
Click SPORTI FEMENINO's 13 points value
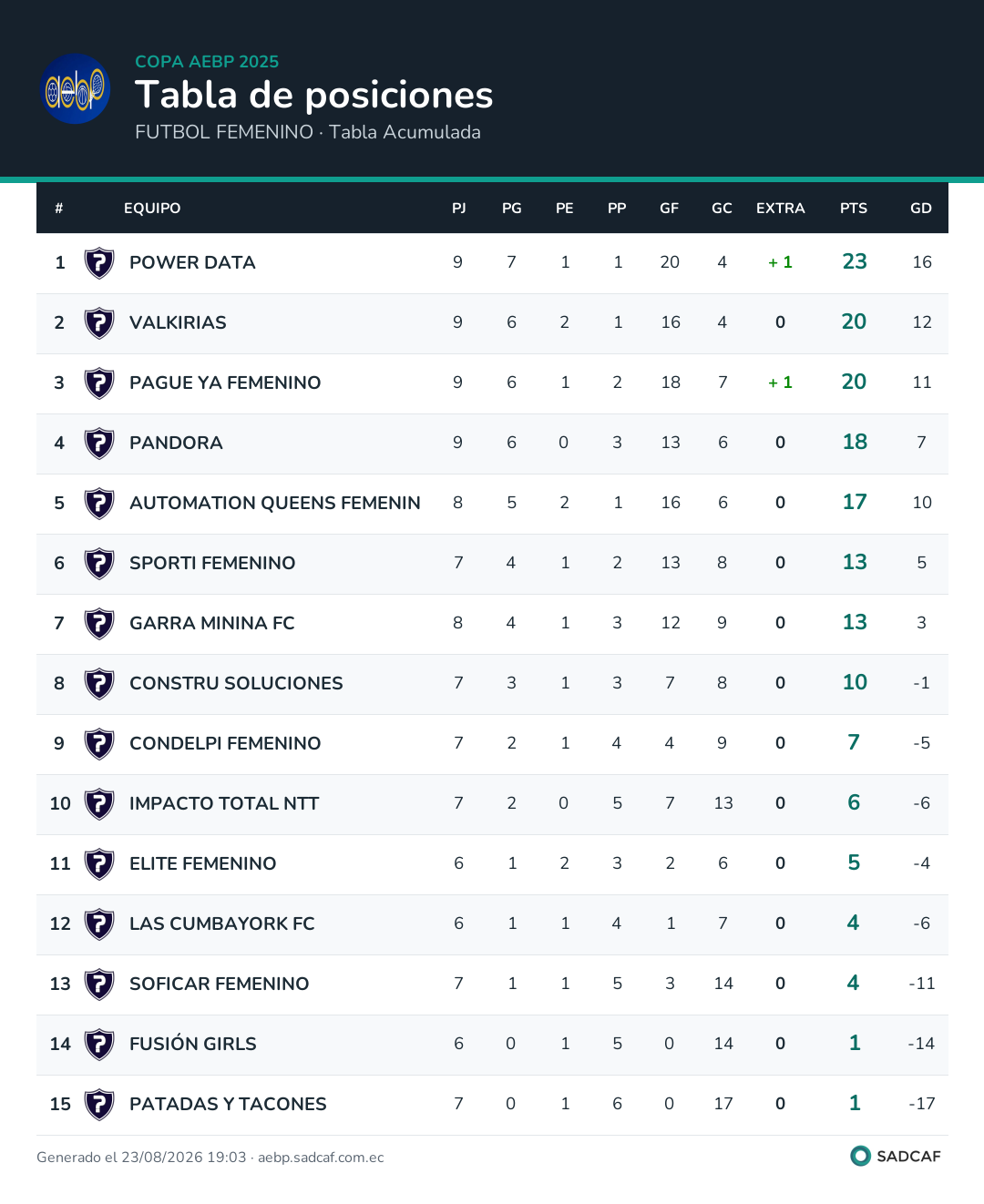click(855, 562)
